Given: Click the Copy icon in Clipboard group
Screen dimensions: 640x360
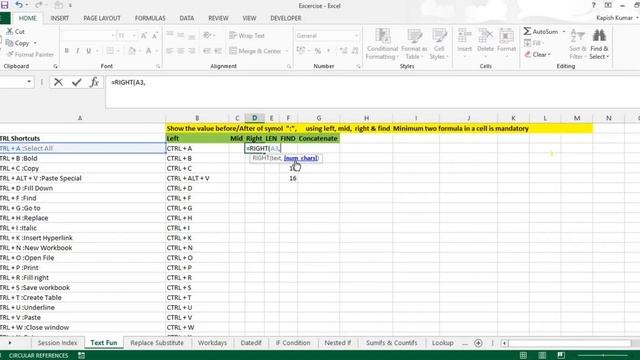Looking at the screenshot, I should click(x=10, y=42).
